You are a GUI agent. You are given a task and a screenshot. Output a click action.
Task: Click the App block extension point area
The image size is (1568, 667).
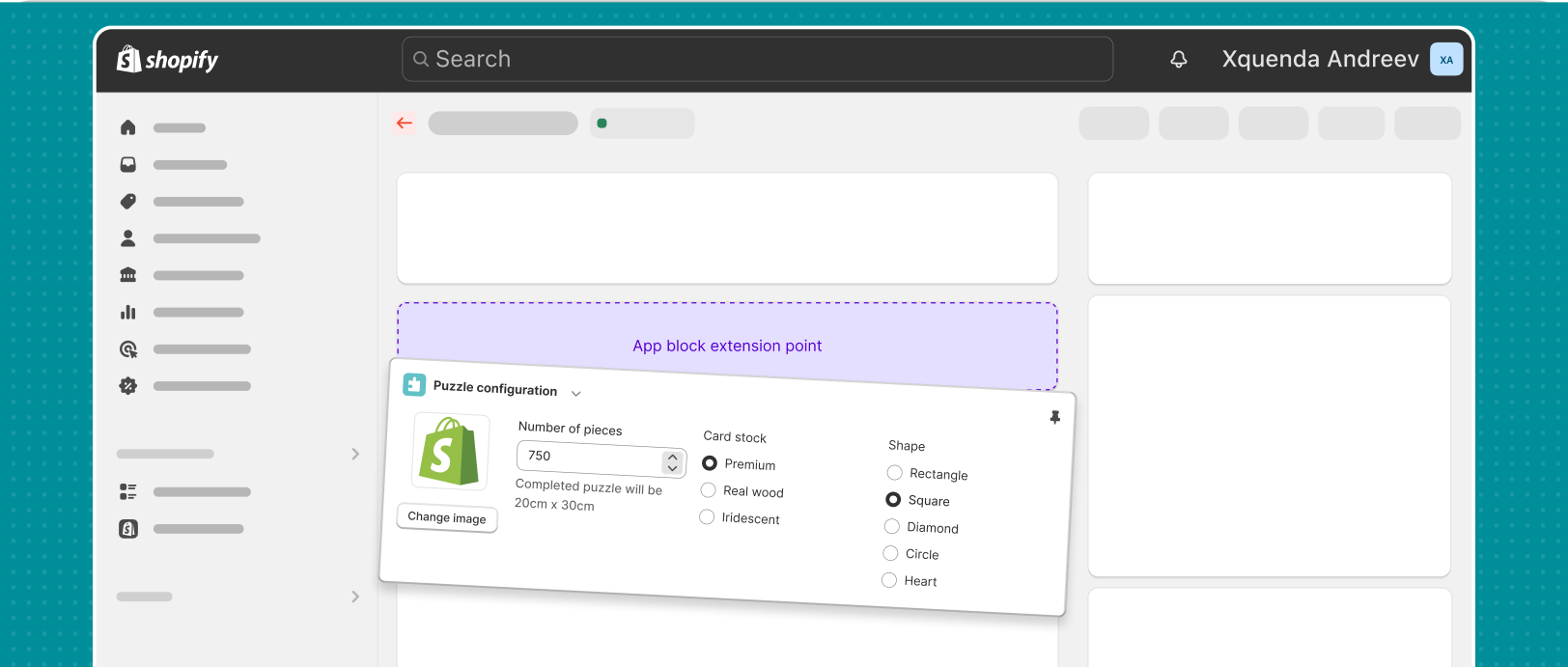(727, 345)
